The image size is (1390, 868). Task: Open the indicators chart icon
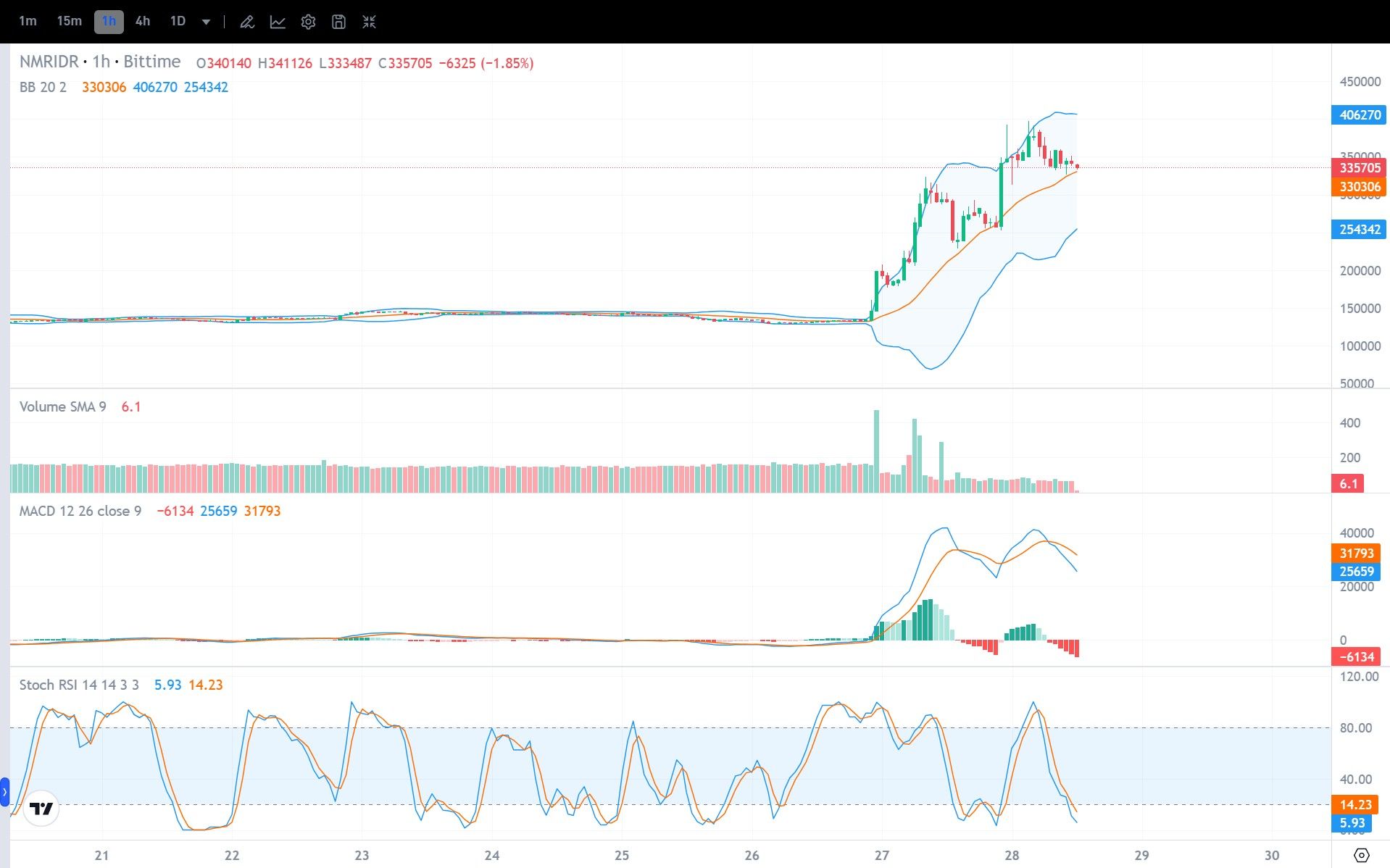(278, 22)
